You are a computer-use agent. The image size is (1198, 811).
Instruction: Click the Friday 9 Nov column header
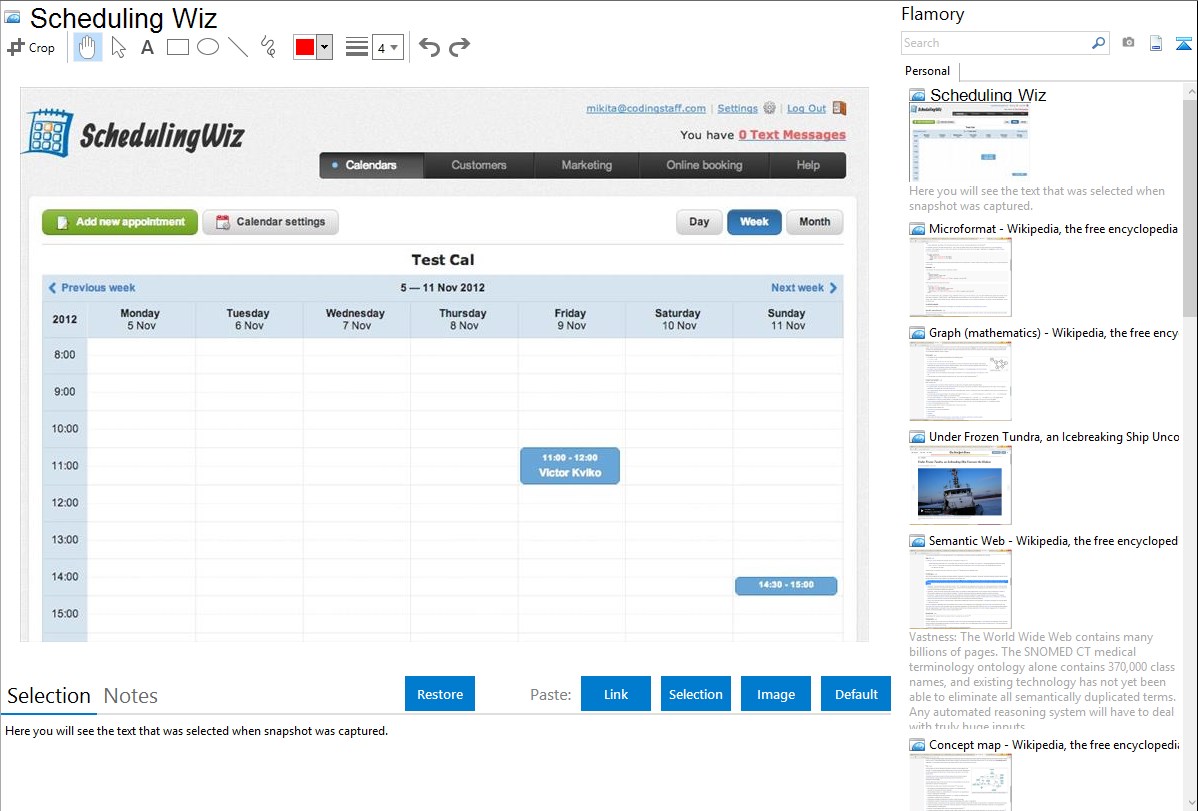[571, 320]
